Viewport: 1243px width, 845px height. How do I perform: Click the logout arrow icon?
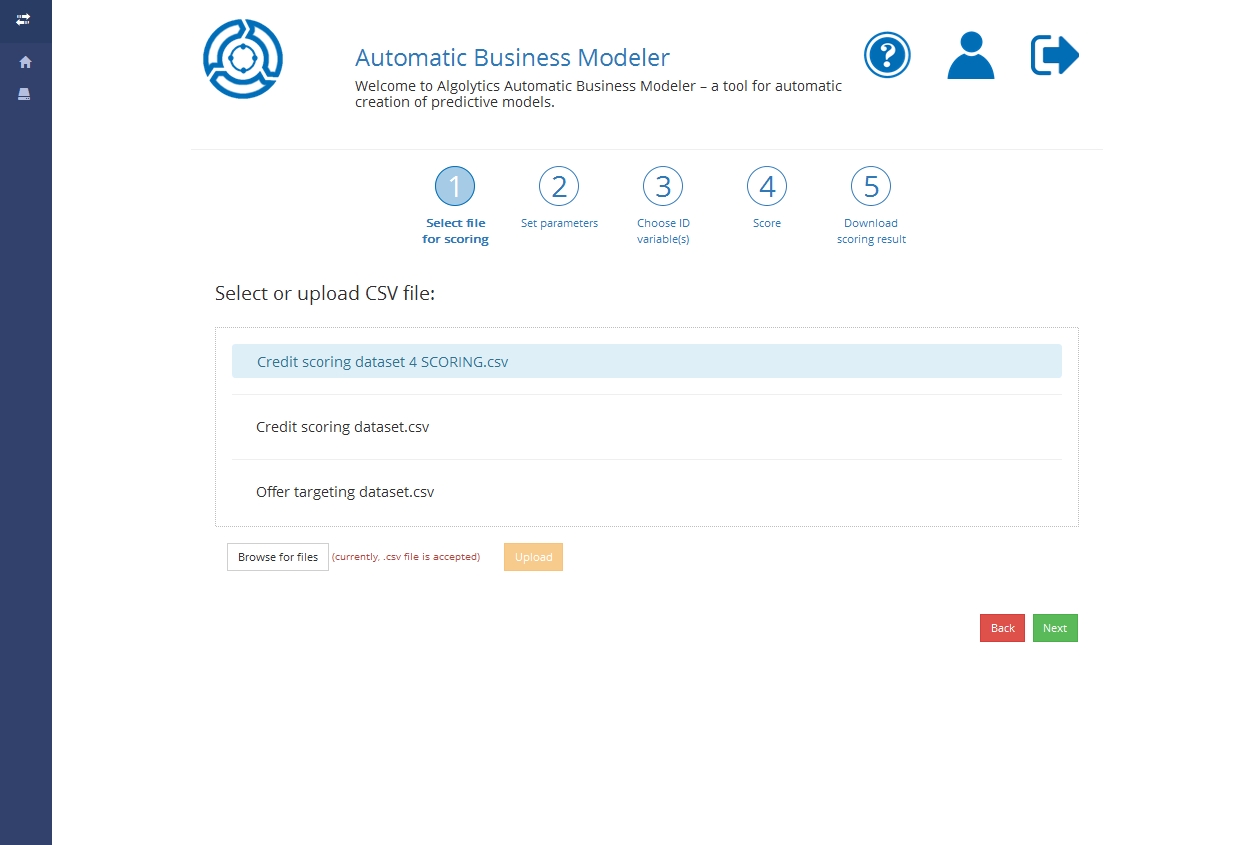[1054, 55]
